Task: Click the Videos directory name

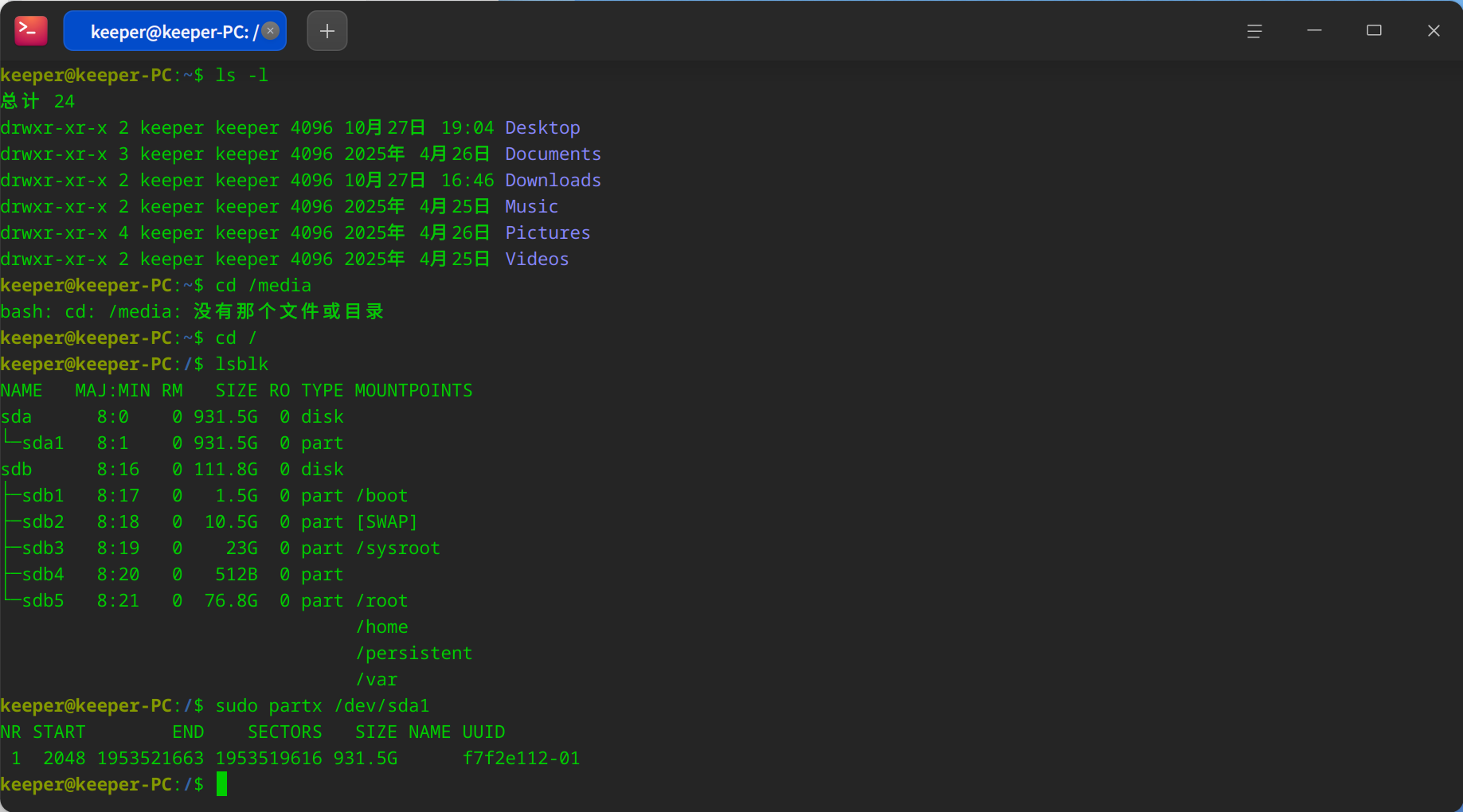Action: pos(537,259)
